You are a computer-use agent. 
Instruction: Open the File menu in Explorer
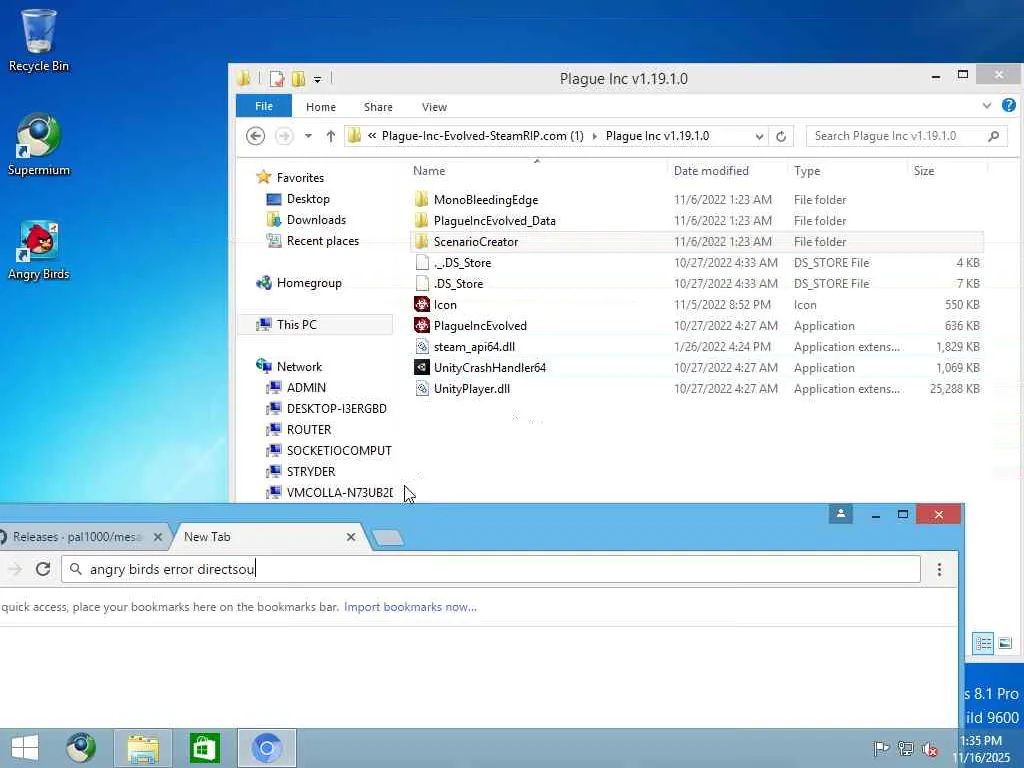pyautogui.click(x=264, y=106)
